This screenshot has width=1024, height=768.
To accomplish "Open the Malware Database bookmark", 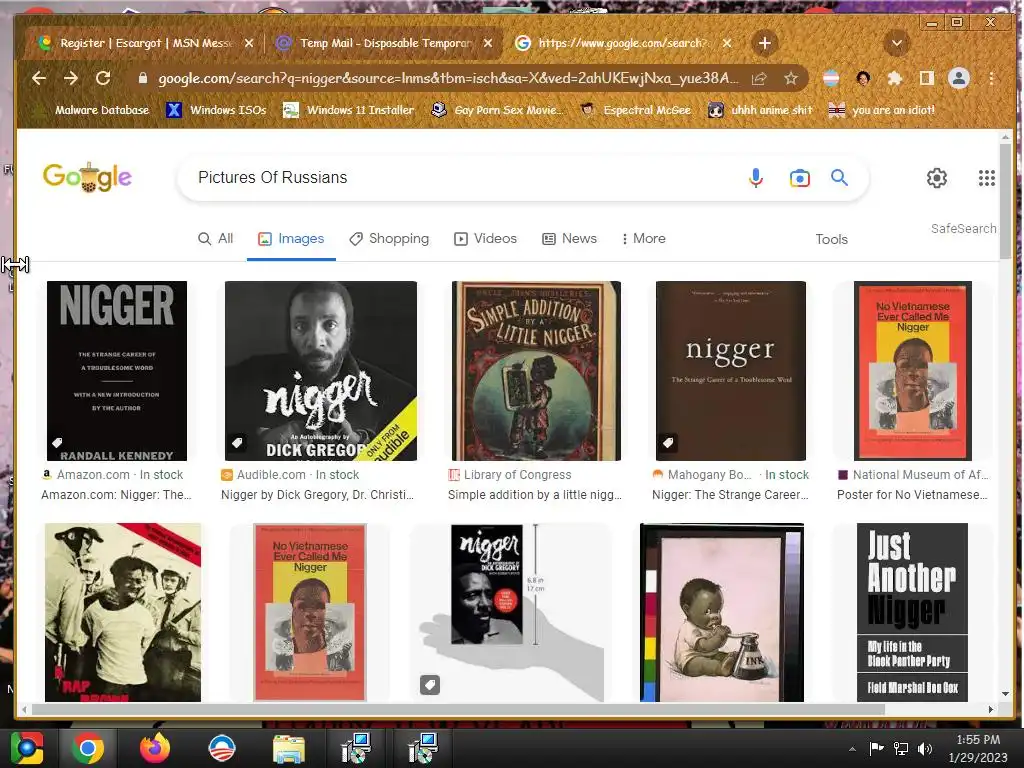I will tap(92, 110).
